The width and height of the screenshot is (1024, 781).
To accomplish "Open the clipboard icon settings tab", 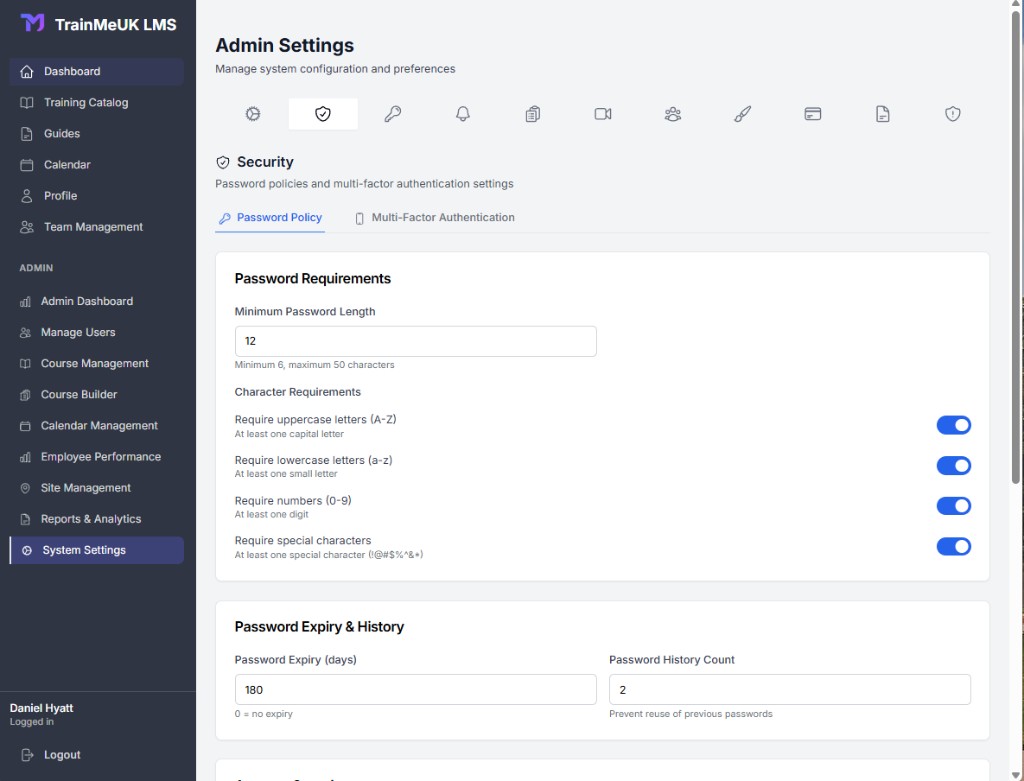I will click(x=533, y=114).
